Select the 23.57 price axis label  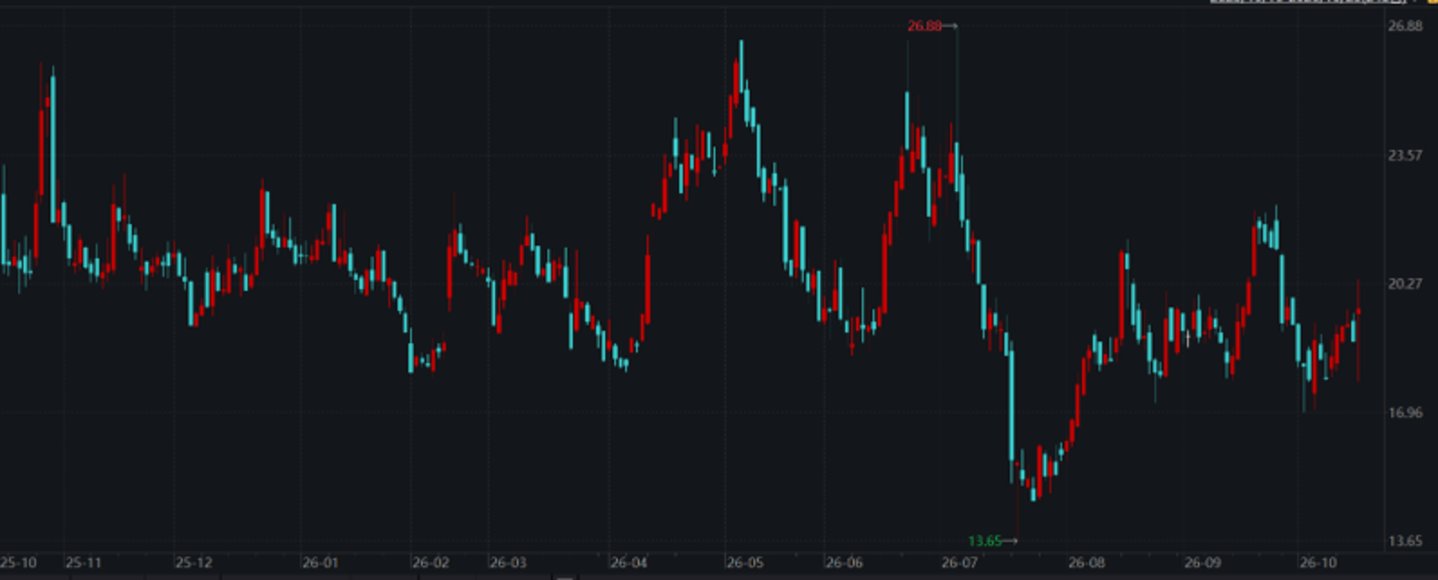point(1406,155)
